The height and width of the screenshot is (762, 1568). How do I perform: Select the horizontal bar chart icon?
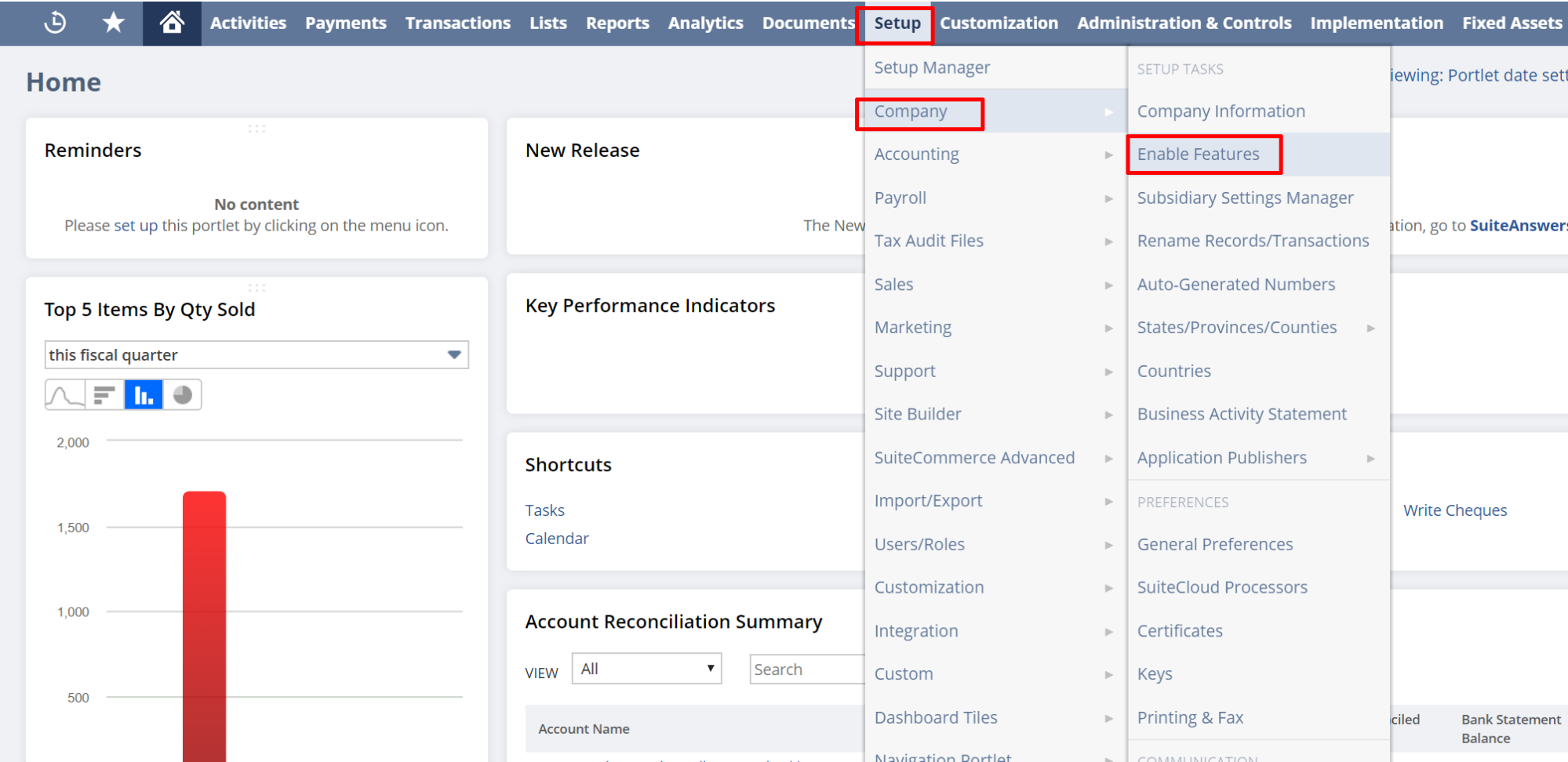(104, 394)
